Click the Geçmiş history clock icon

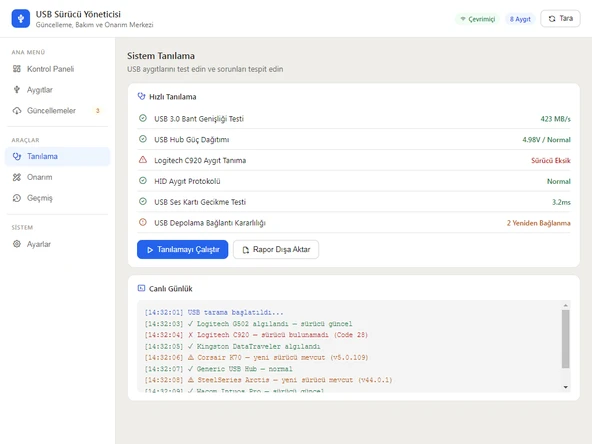coord(17,198)
